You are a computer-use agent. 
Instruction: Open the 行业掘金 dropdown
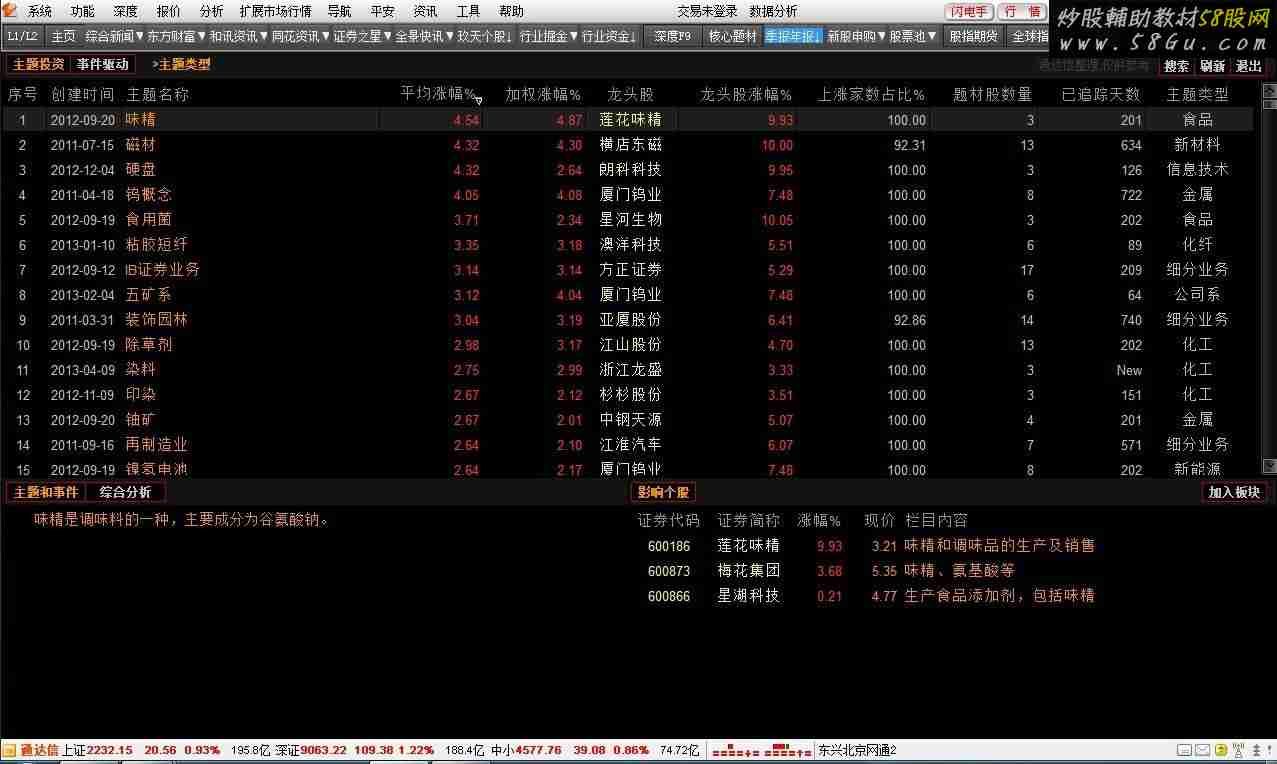click(x=549, y=36)
